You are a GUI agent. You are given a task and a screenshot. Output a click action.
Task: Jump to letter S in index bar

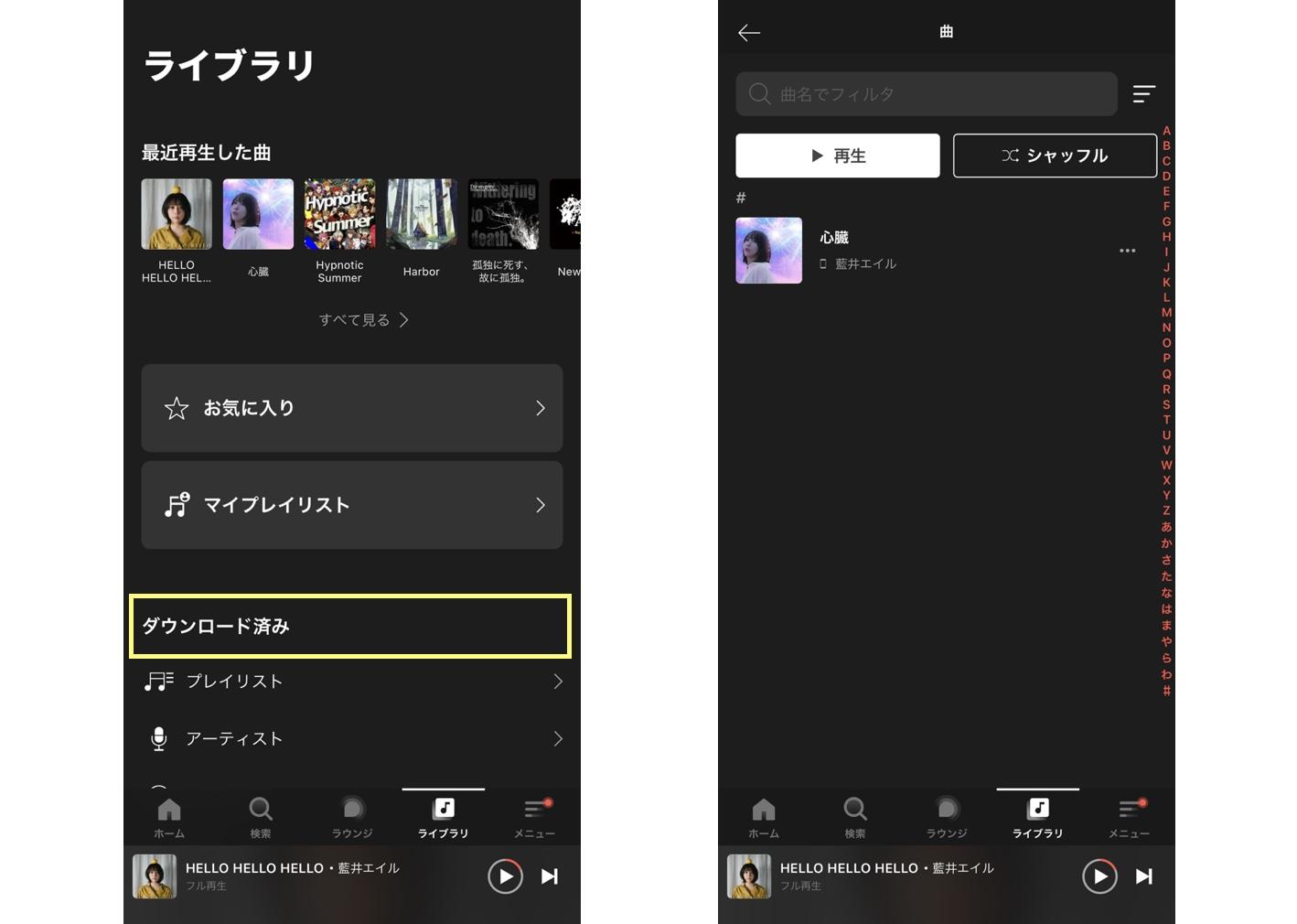pyautogui.click(x=1166, y=404)
